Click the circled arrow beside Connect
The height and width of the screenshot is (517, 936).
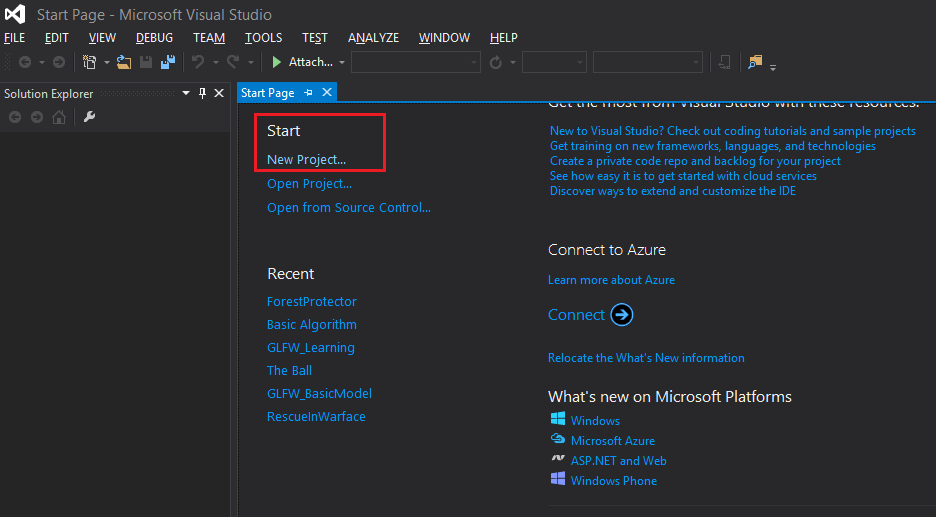click(x=621, y=315)
